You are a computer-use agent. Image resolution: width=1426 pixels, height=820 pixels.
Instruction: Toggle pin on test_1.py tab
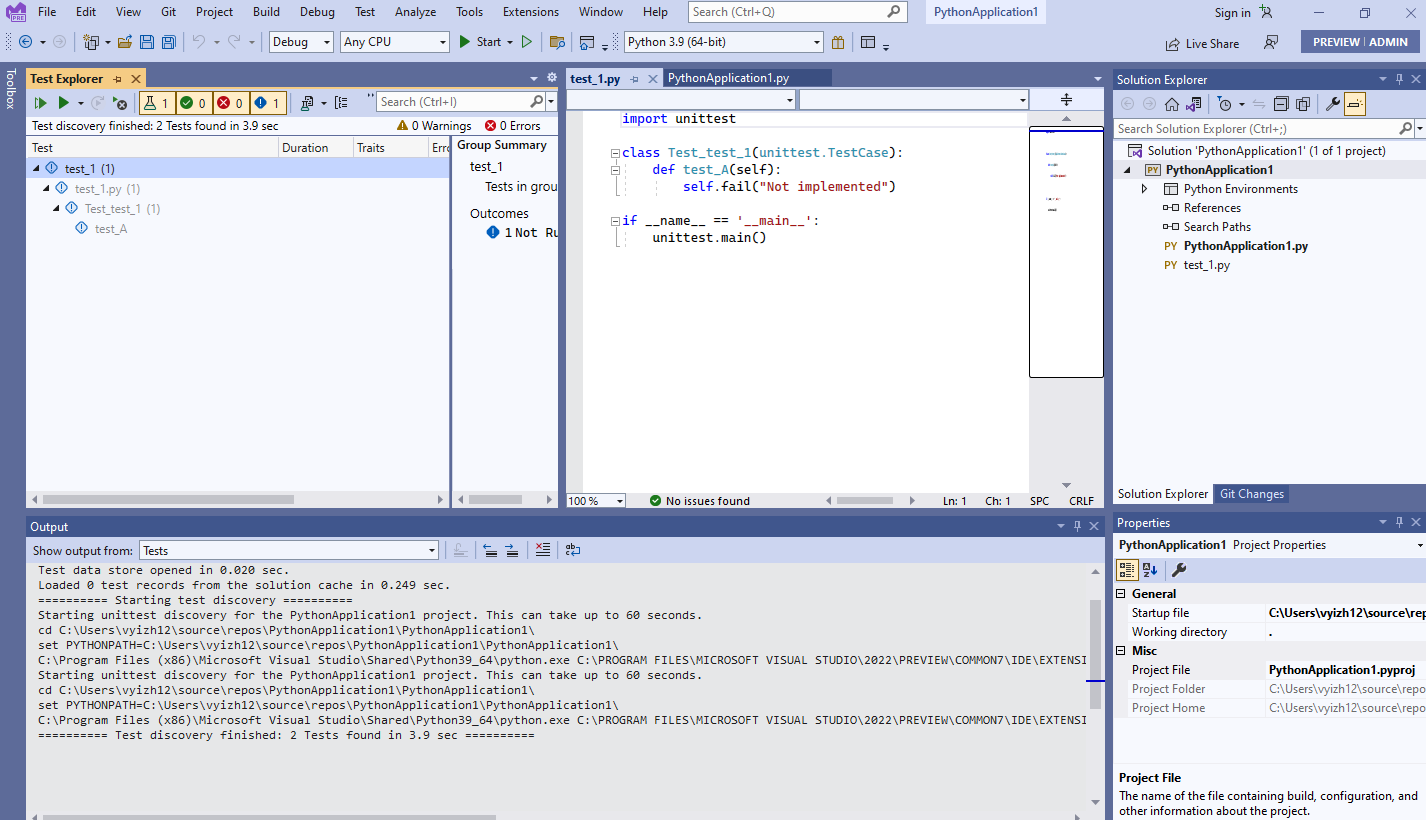pyautogui.click(x=634, y=78)
